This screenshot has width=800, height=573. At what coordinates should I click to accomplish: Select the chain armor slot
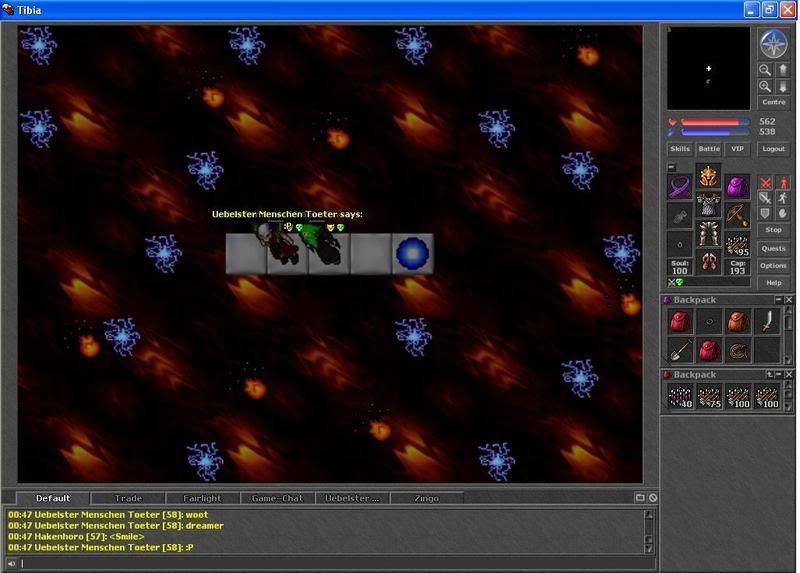point(708,205)
